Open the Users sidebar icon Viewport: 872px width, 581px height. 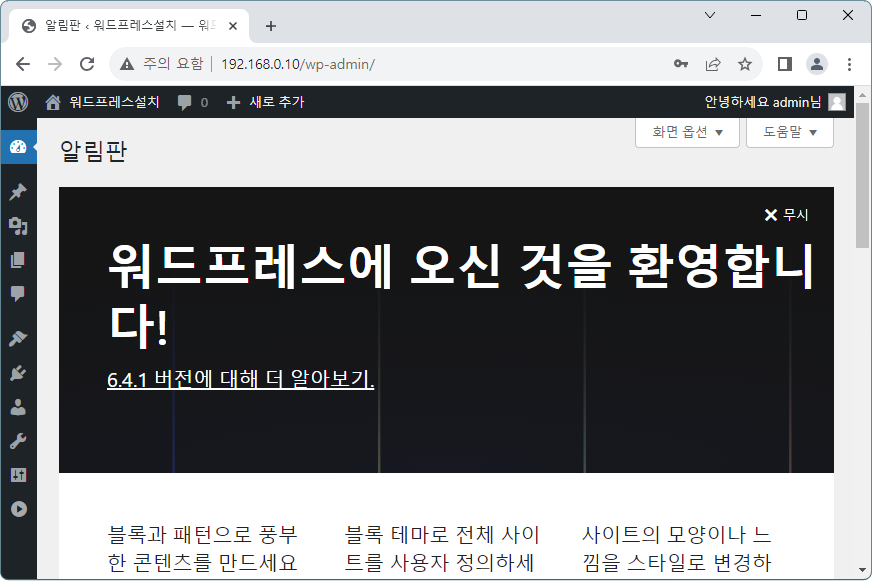coord(18,407)
